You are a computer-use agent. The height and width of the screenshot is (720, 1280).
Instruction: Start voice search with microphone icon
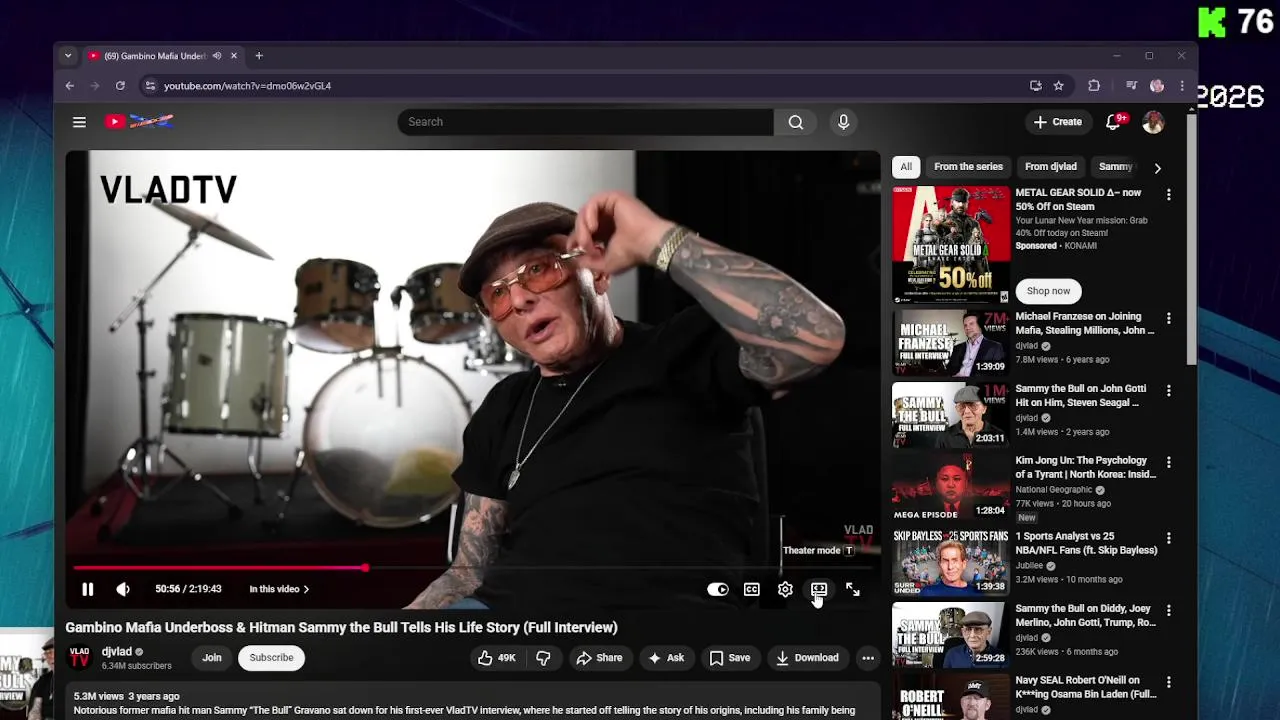(843, 122)
